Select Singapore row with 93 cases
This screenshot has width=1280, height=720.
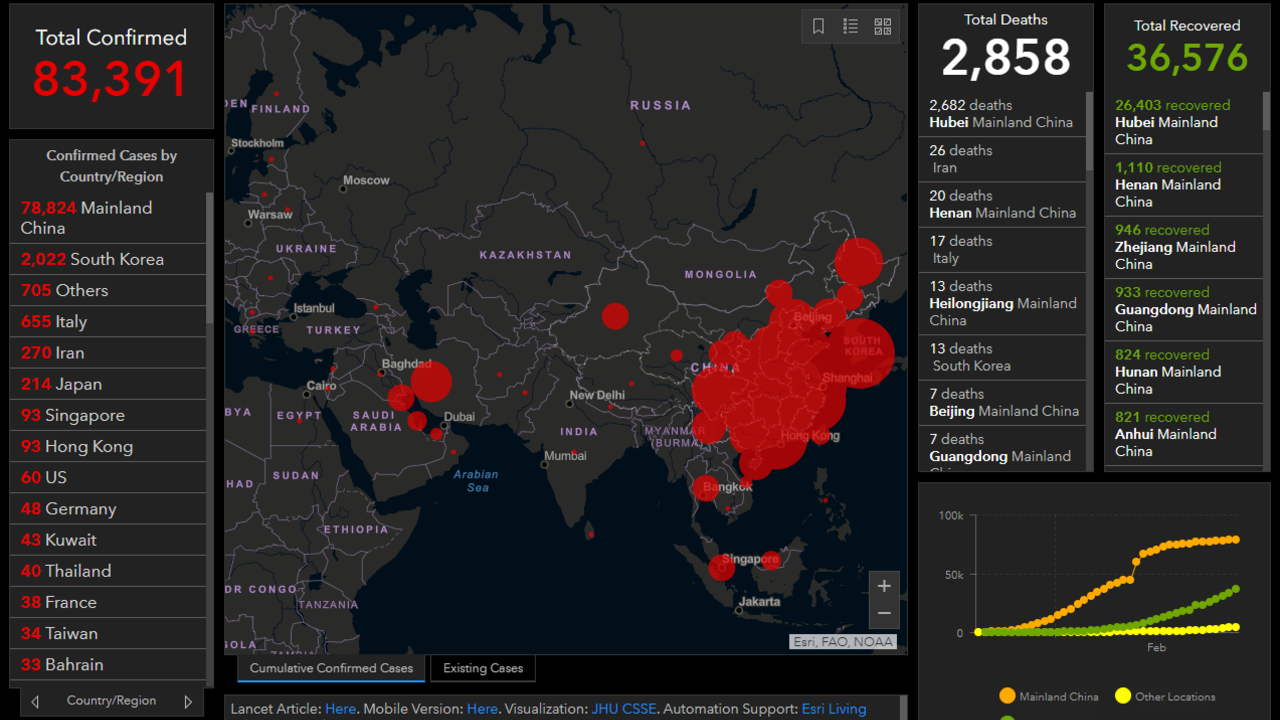coord(108,415)
